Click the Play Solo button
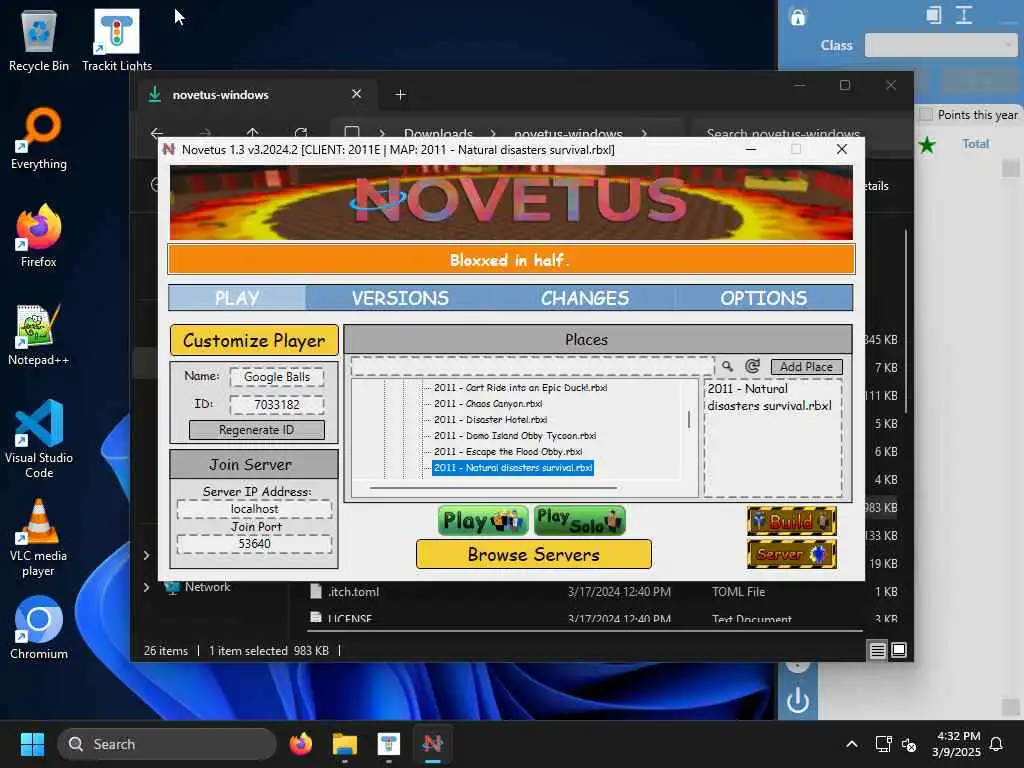The height and width of the screenshot is (768, 1024). click(579, 520)
